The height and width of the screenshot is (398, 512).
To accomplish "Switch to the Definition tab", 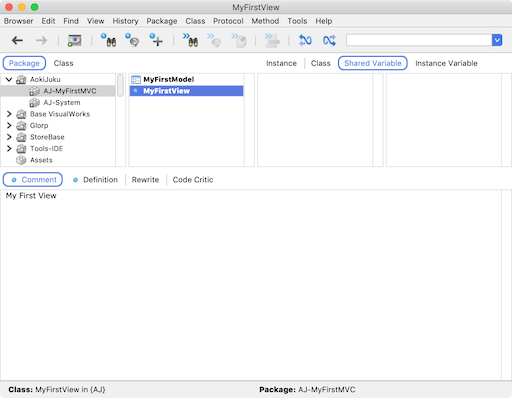I will click(x=100, y=180).
